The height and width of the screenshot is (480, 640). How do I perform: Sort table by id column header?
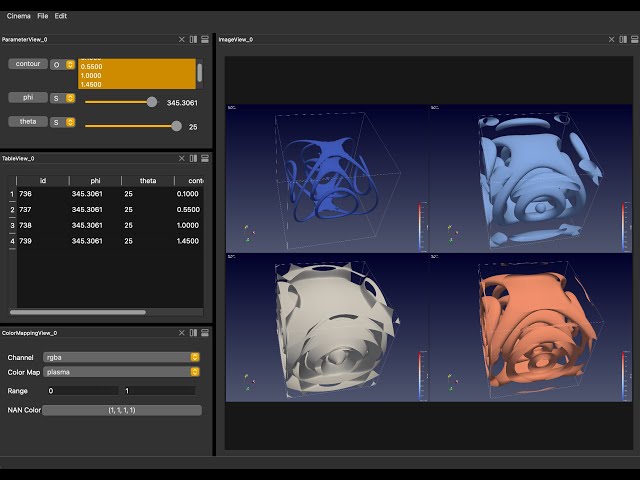(x=43, y=180)
